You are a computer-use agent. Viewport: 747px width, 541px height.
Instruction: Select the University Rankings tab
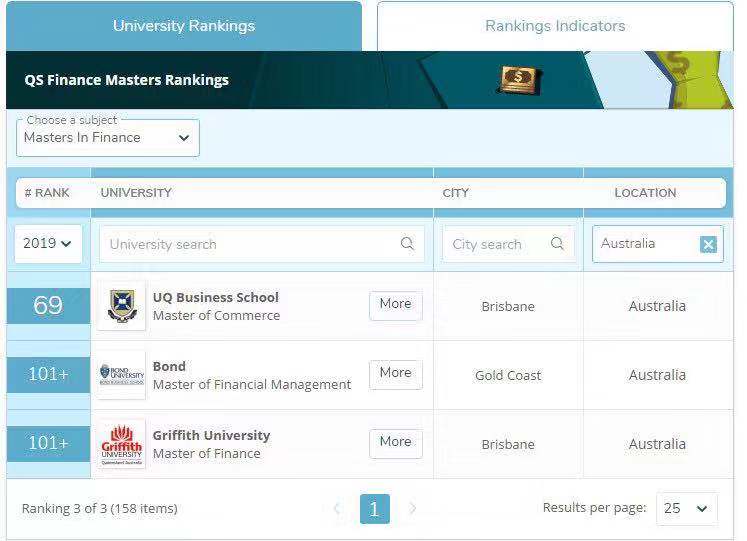coord(184,26)
